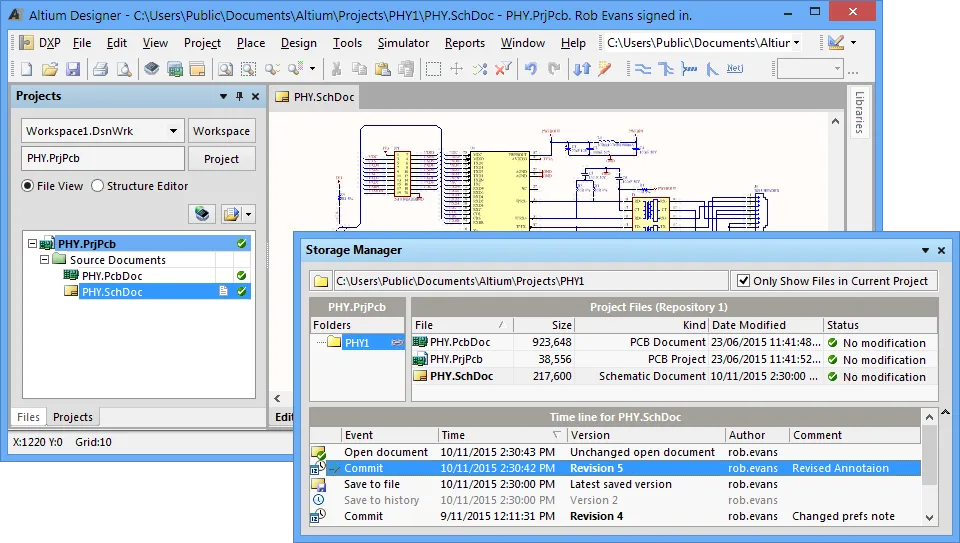Select PHY.PrjPcb row in Project Files list

coord(675,359)
